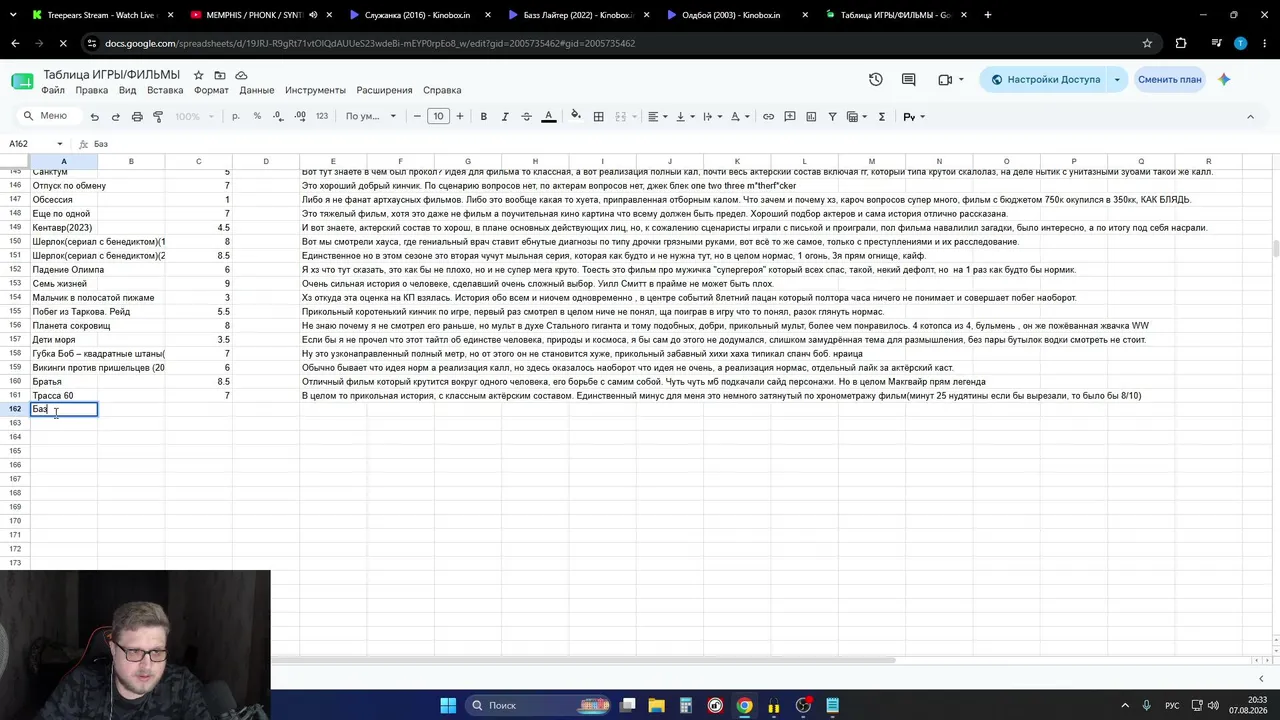Select row 165 header
The height and width of the screenshot is (720, 1280).
[x=15, y=451]
